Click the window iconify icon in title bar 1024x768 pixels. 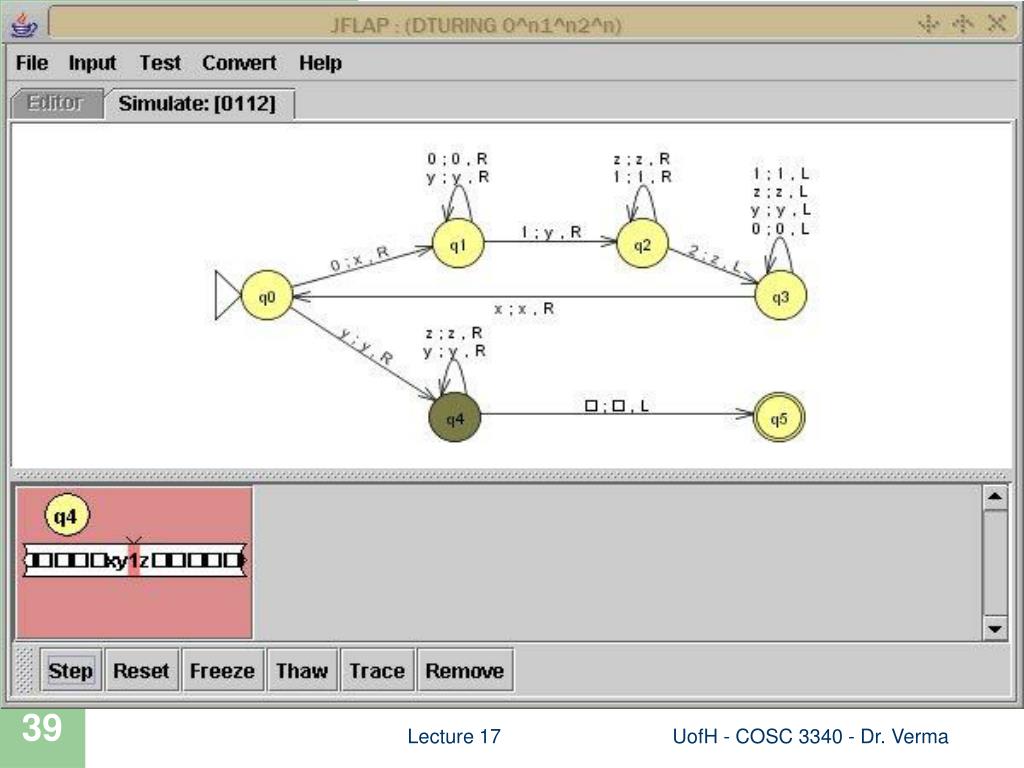pyautogui.click(x=929, y=25)
